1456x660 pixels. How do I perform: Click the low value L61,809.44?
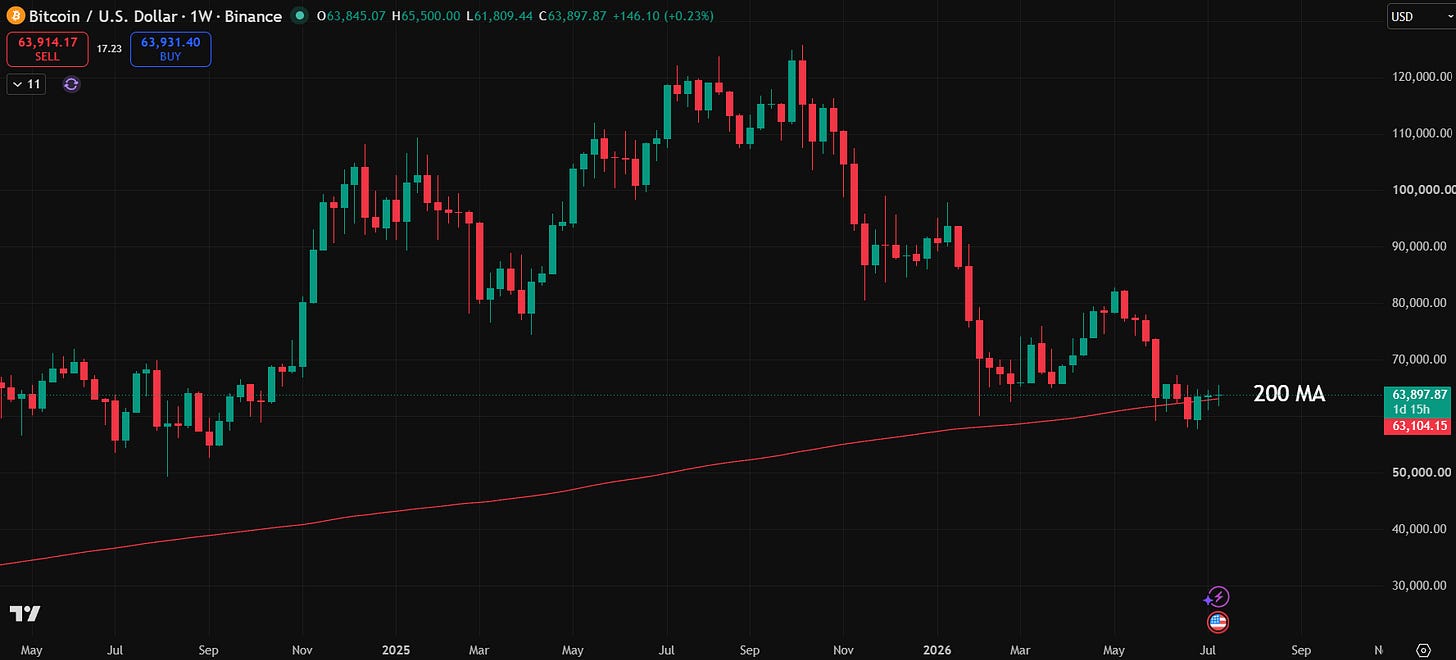point(502,17)
